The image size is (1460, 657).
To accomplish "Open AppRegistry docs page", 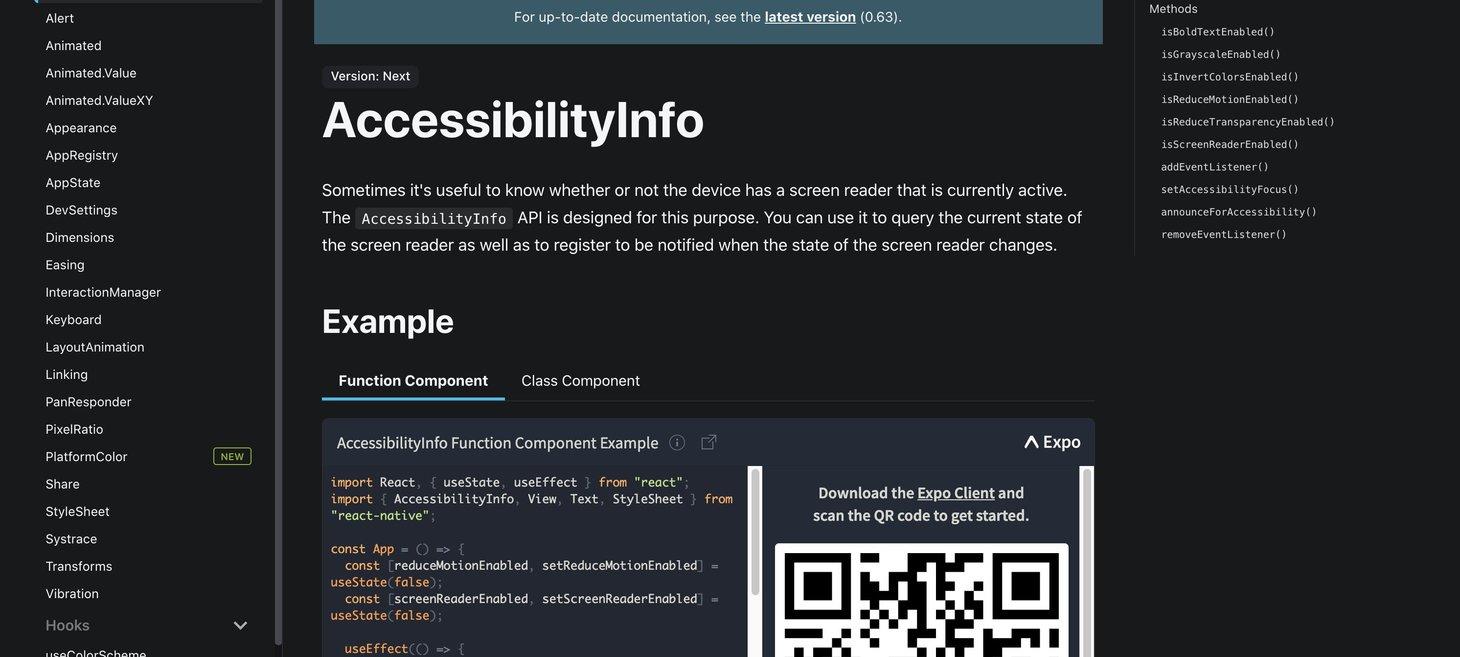I will click(82, 155).
